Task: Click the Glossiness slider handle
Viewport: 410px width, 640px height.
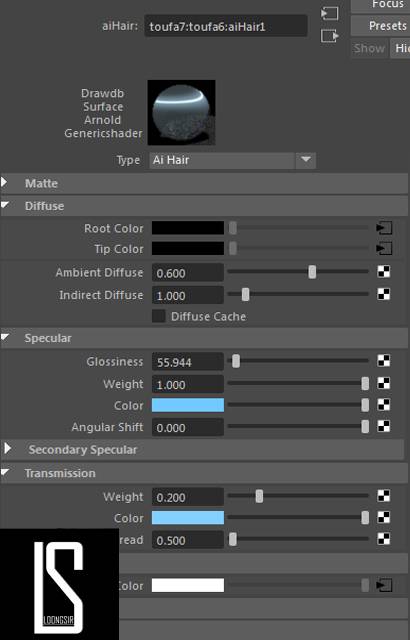Action: (x=236, y=361)
